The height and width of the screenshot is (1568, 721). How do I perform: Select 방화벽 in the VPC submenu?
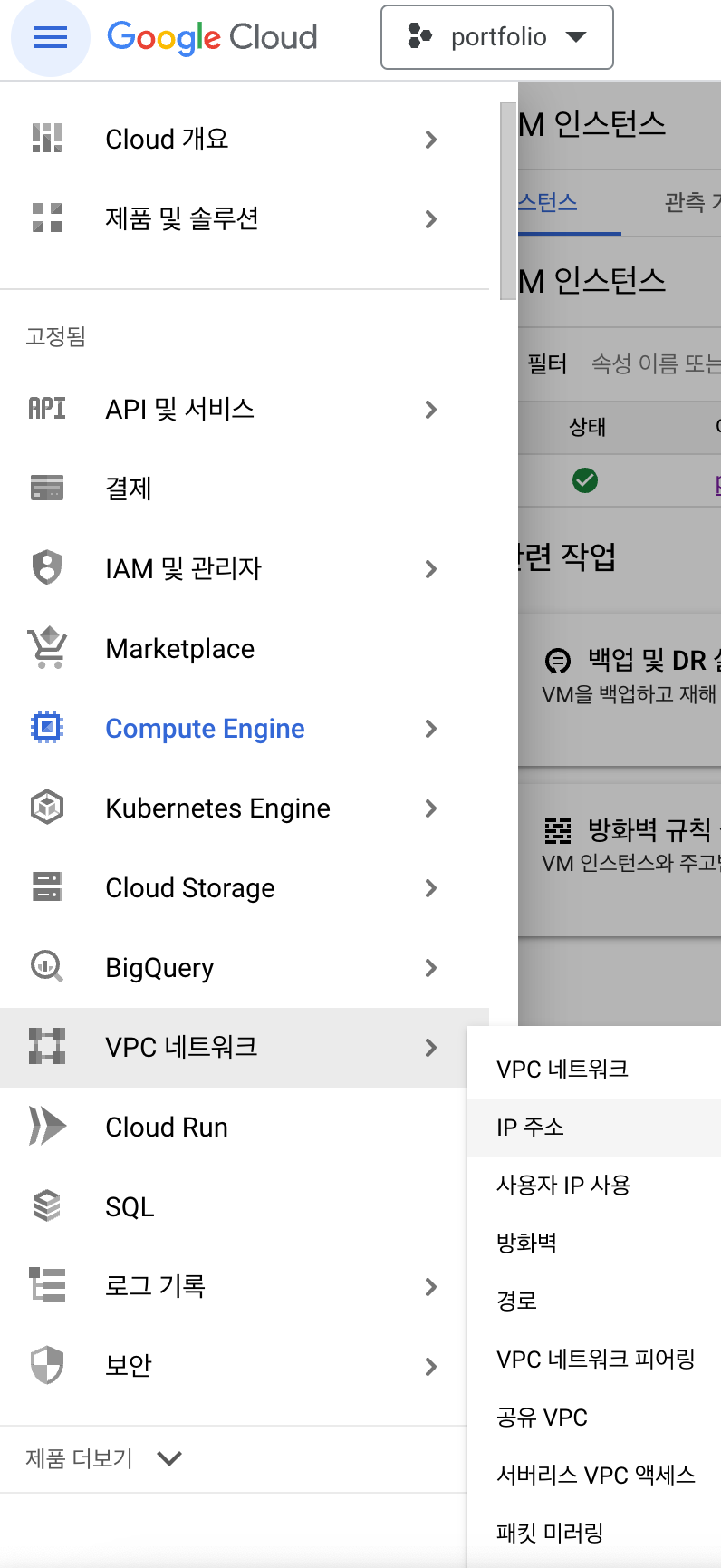coord(593,1244)
